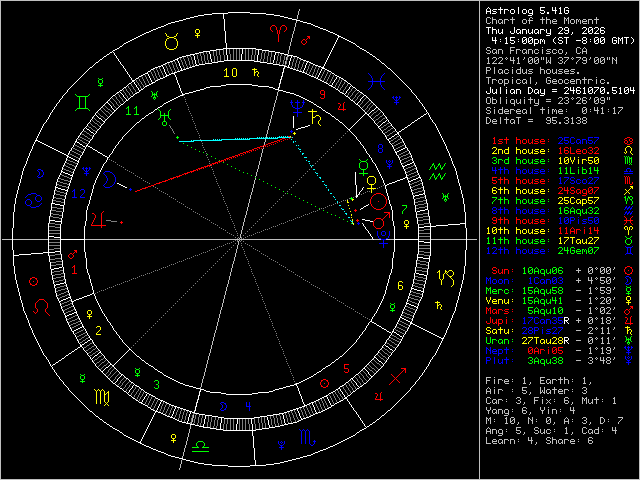Click the Moon glyph beside the Moon list row
Image resolution: width=640 pixels, height=480 pixels.
pos(629,281)
